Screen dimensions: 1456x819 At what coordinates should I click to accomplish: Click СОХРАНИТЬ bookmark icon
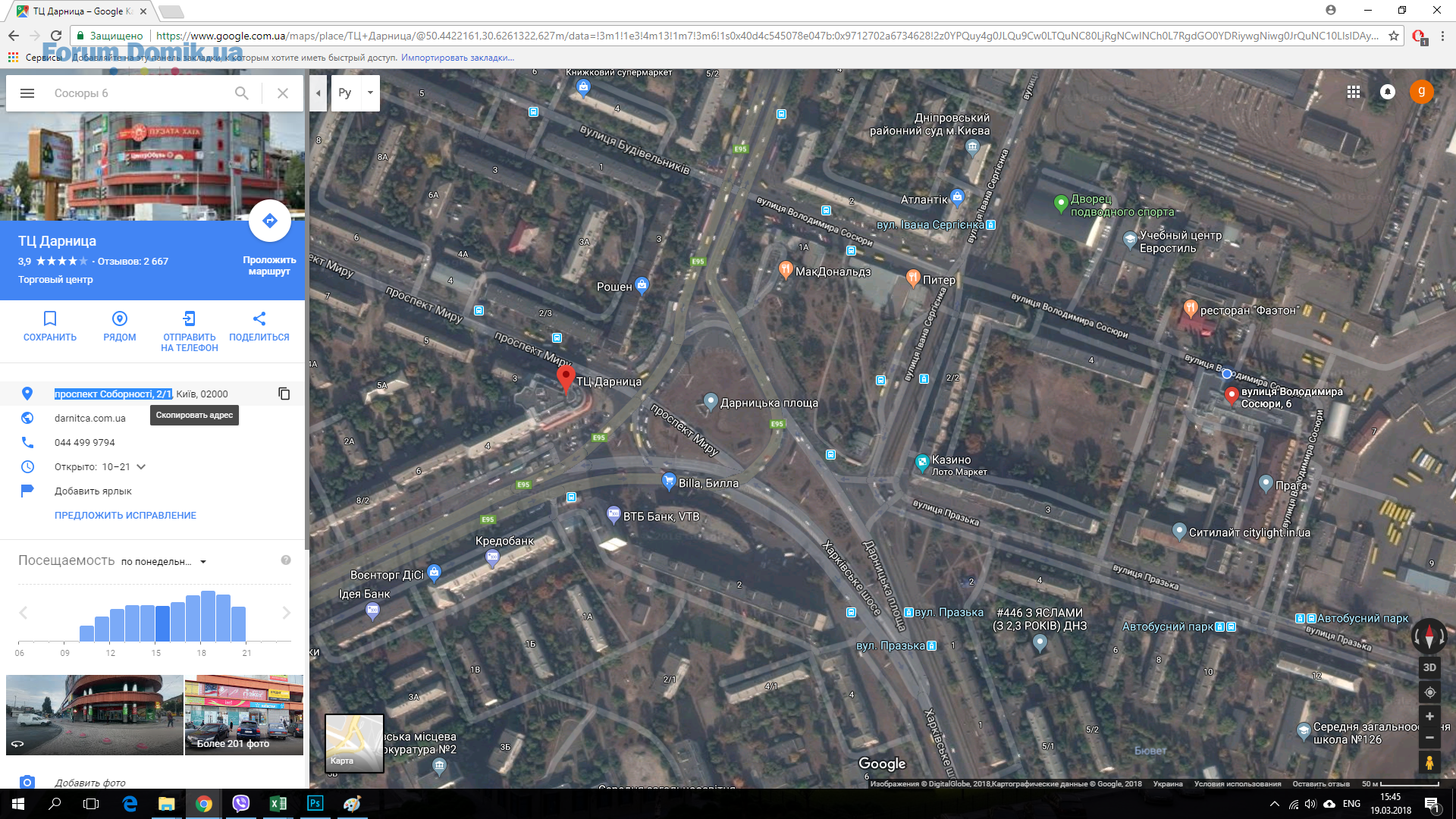tap(50, 318)
